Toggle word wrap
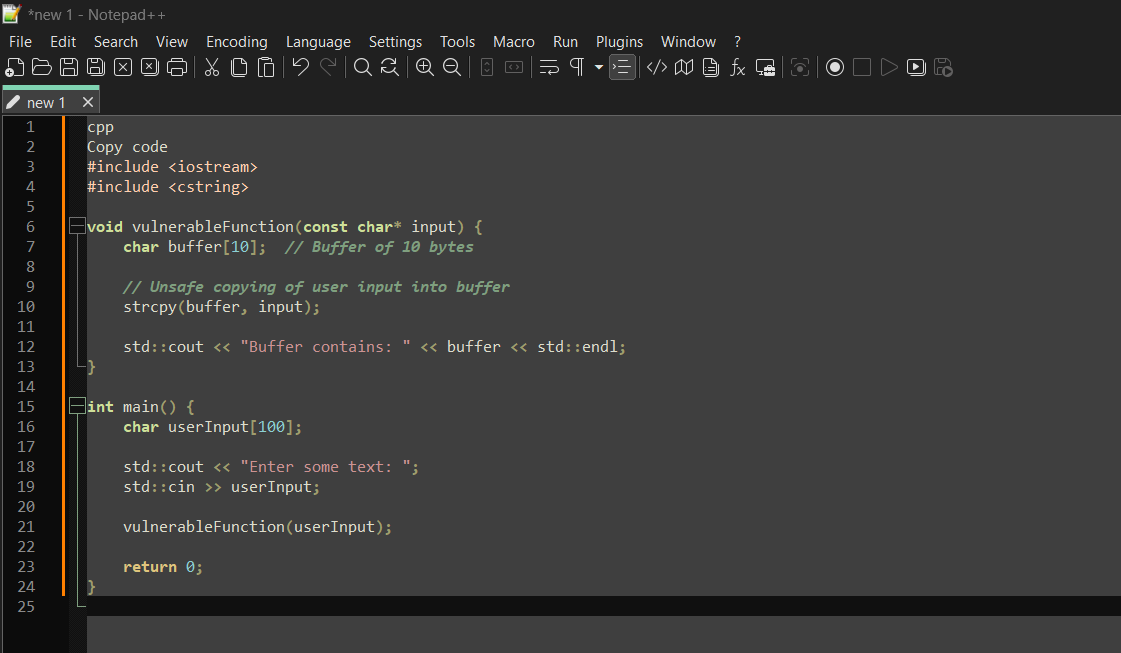 click(x=547, y=67)
